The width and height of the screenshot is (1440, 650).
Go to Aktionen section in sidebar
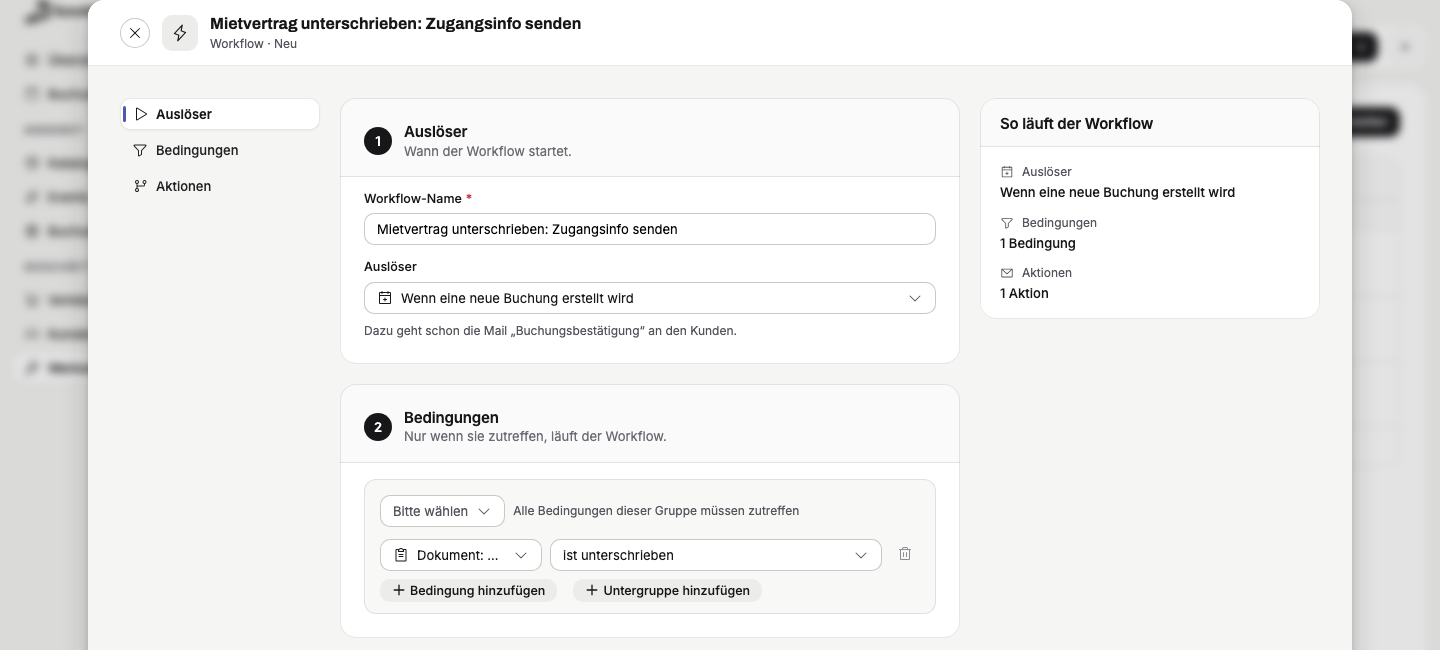pos(221,186)
